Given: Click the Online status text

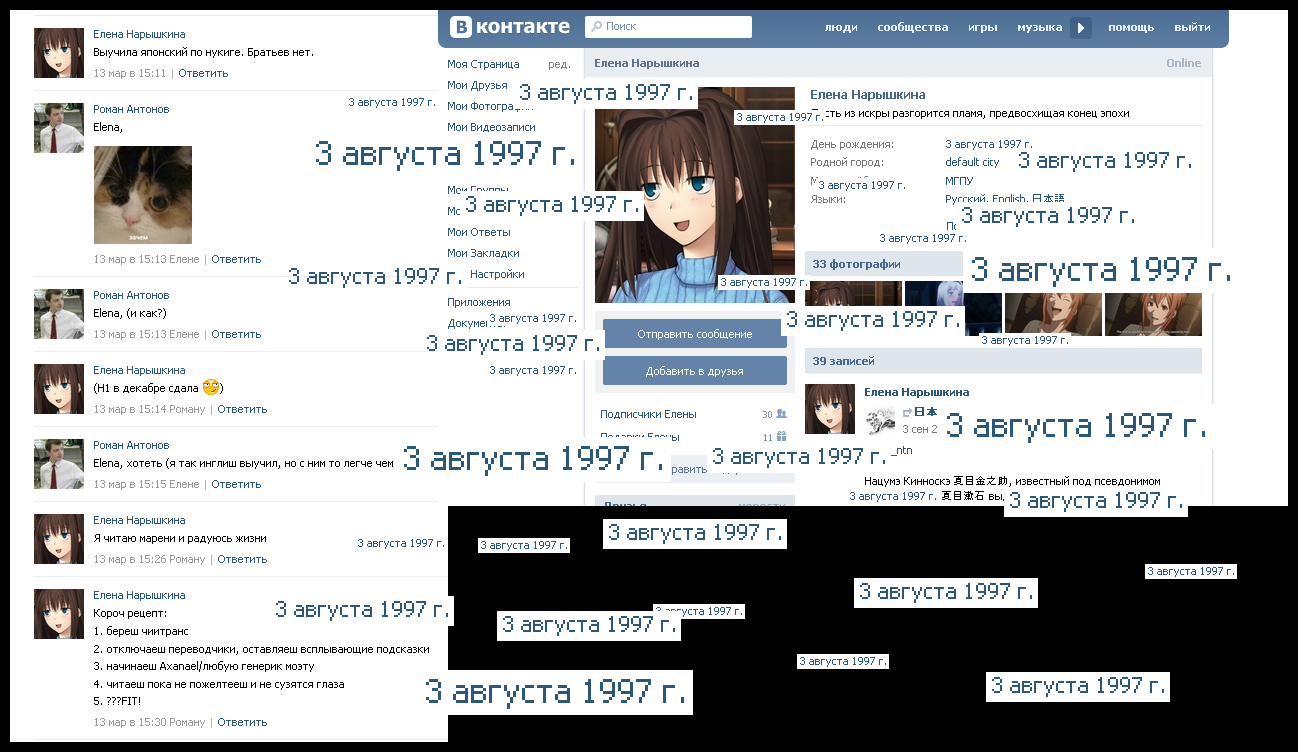Looking at the screenshot, I should click(1183, 63).
